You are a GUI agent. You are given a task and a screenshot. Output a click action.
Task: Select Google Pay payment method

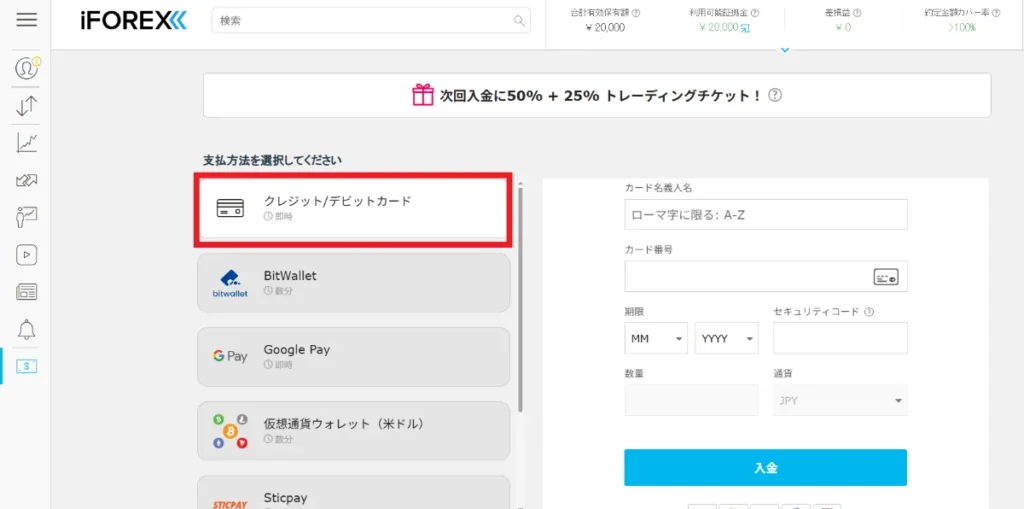click(x=353, y=357)
